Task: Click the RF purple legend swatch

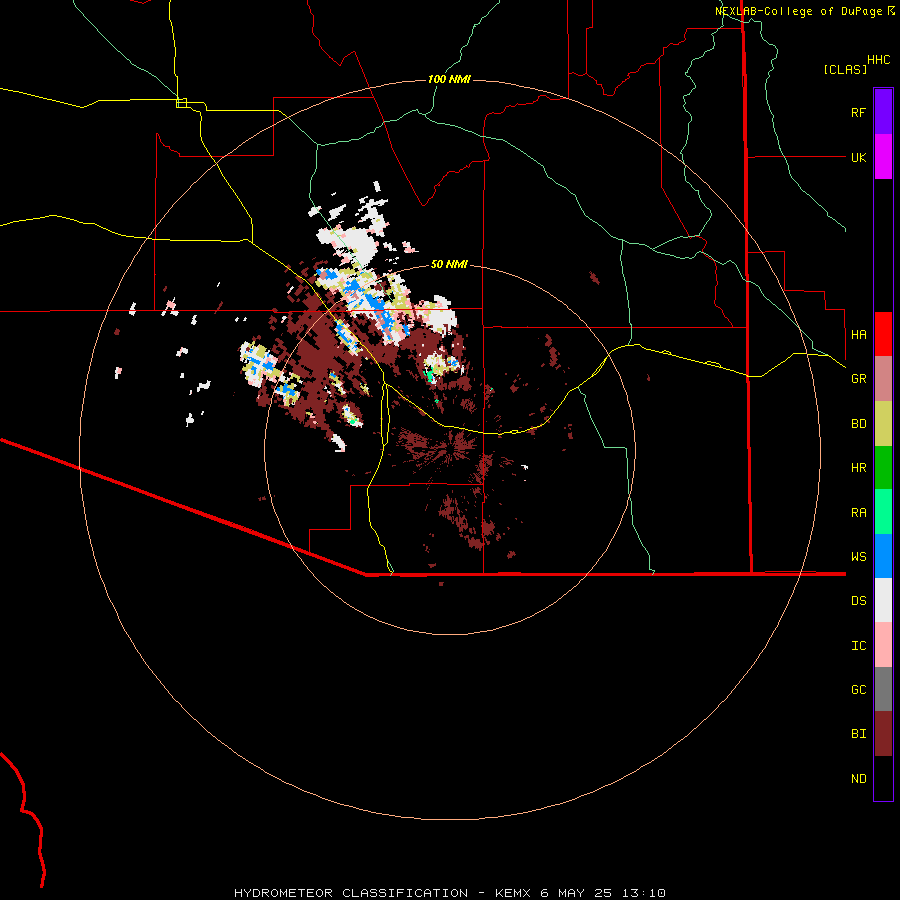Action: [883, 112]
